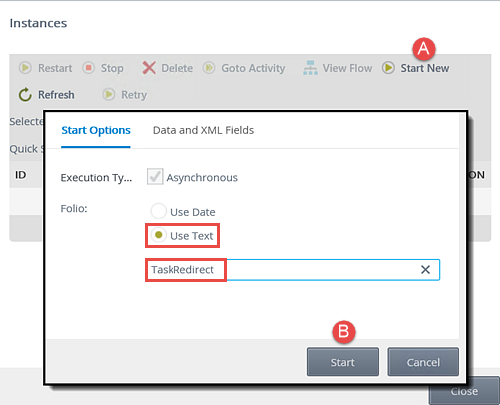Image resolution: width=500 pixels, height=405 pixels.
Task: Toggle the Asynchronous checkbox
Action: coord(155,177)
